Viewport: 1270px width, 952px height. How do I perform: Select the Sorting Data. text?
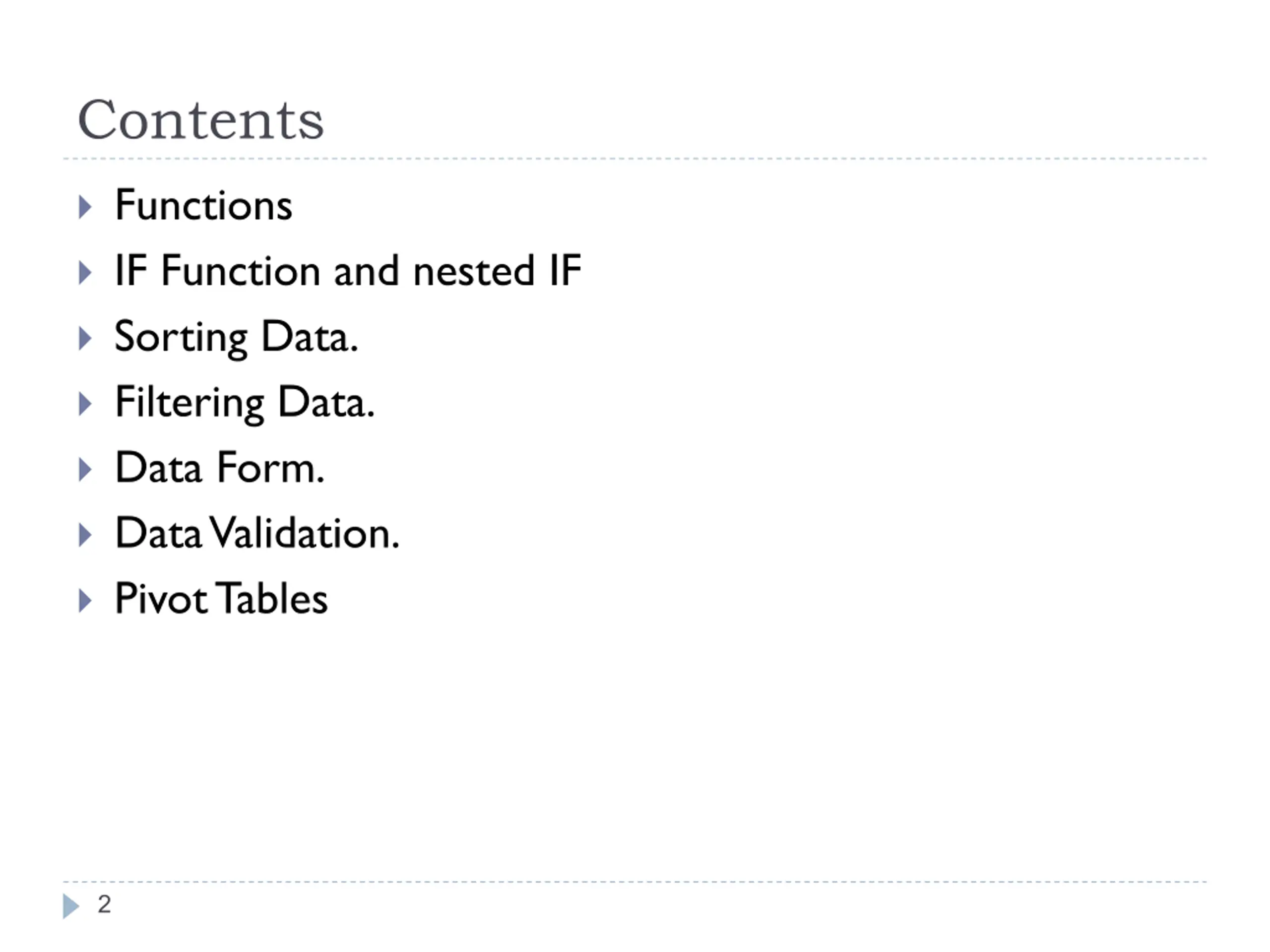237,338
